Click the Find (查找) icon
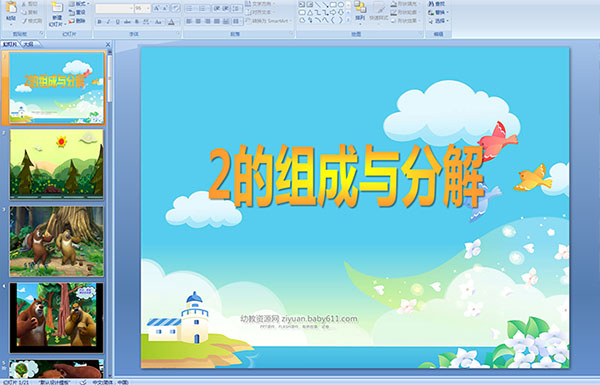Image resolution: width=600 pixels, height=385 pixels. tap(437, 4)
